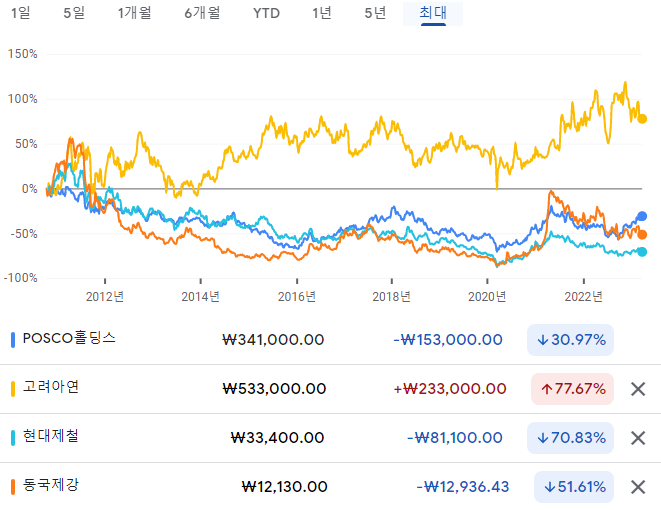Click the 2020년 axis label
The height and width of the screenshot is (510, 661).
pyautogui.click(x=487, y=297)
